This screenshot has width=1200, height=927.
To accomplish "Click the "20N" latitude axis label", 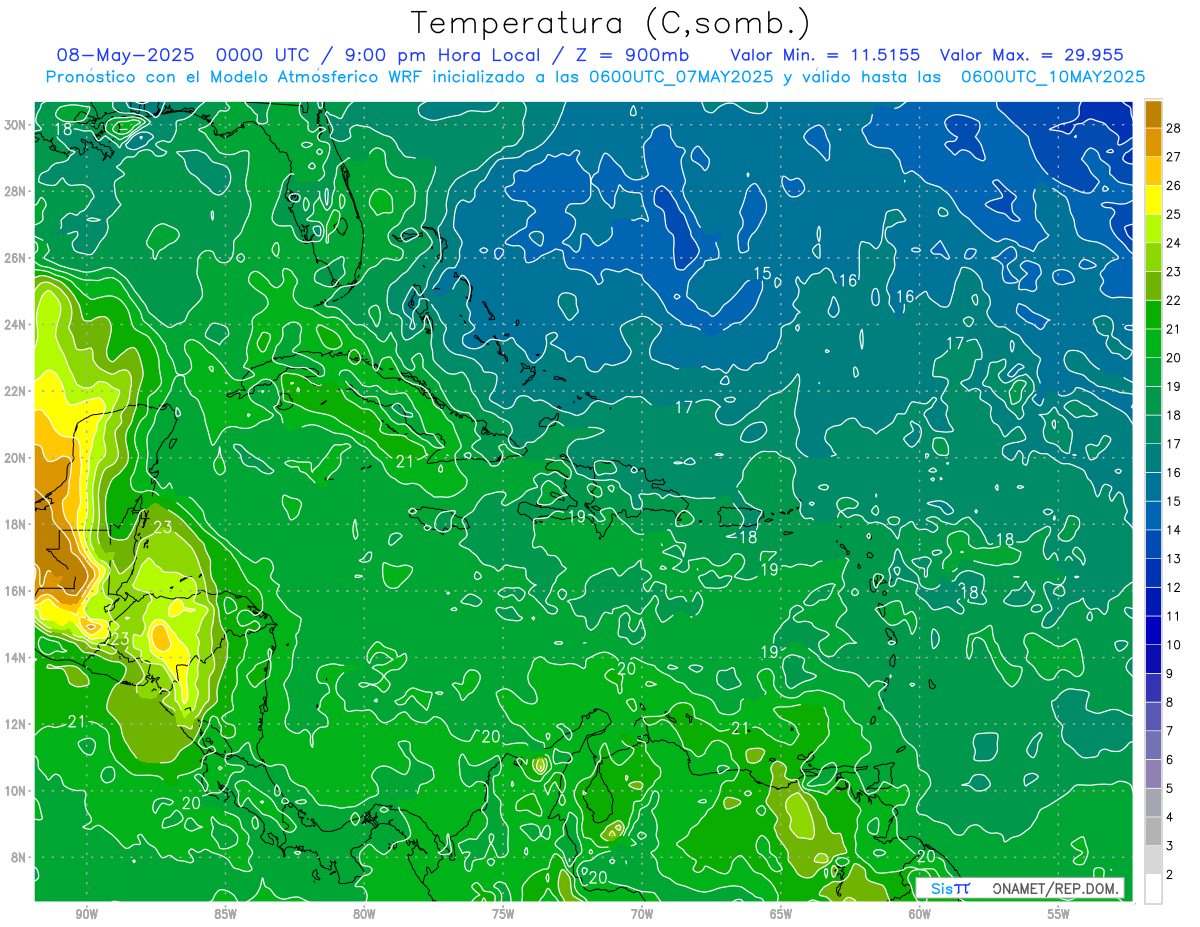I will (x=15, y=458).
